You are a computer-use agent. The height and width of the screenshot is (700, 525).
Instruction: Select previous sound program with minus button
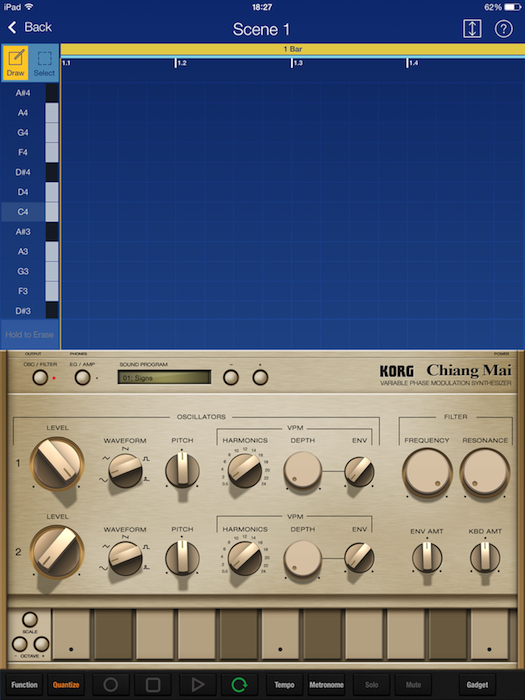231,378
